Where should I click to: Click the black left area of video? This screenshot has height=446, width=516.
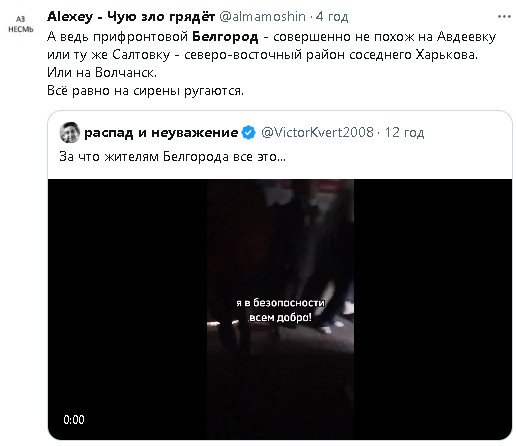pos(127,309)
